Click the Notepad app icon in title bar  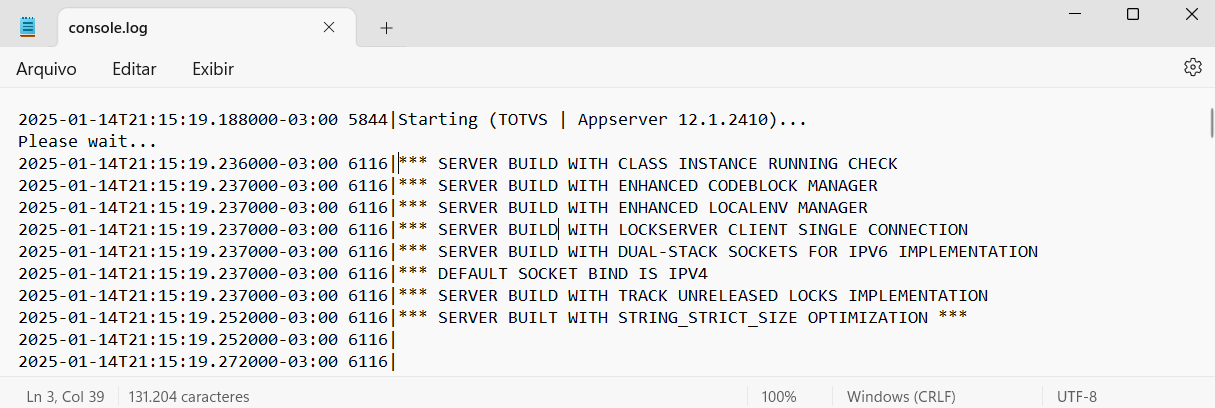tap(28, 27)
